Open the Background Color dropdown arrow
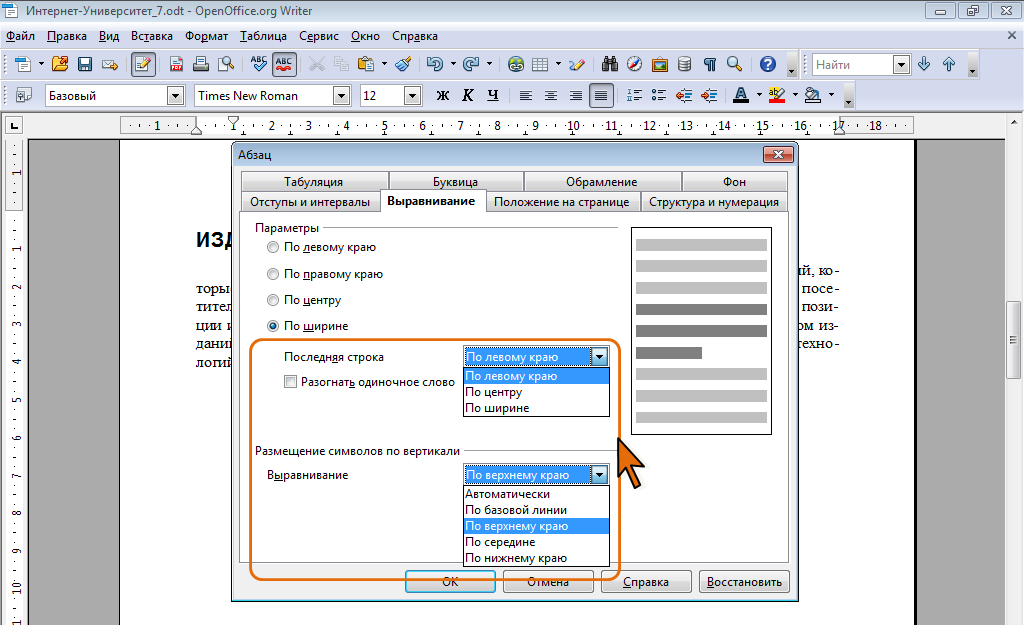 [x=831, y=95]
